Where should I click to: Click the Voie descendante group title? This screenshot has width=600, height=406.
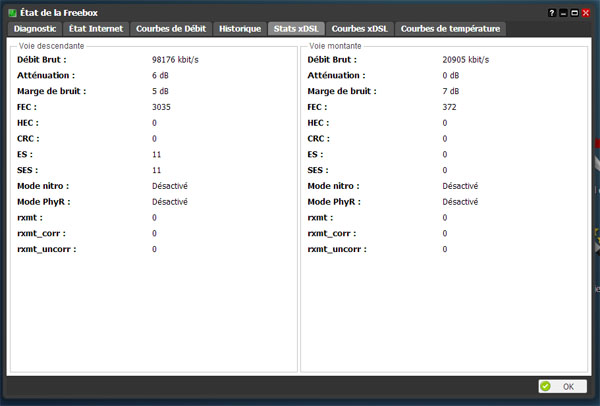coord(51,46)
